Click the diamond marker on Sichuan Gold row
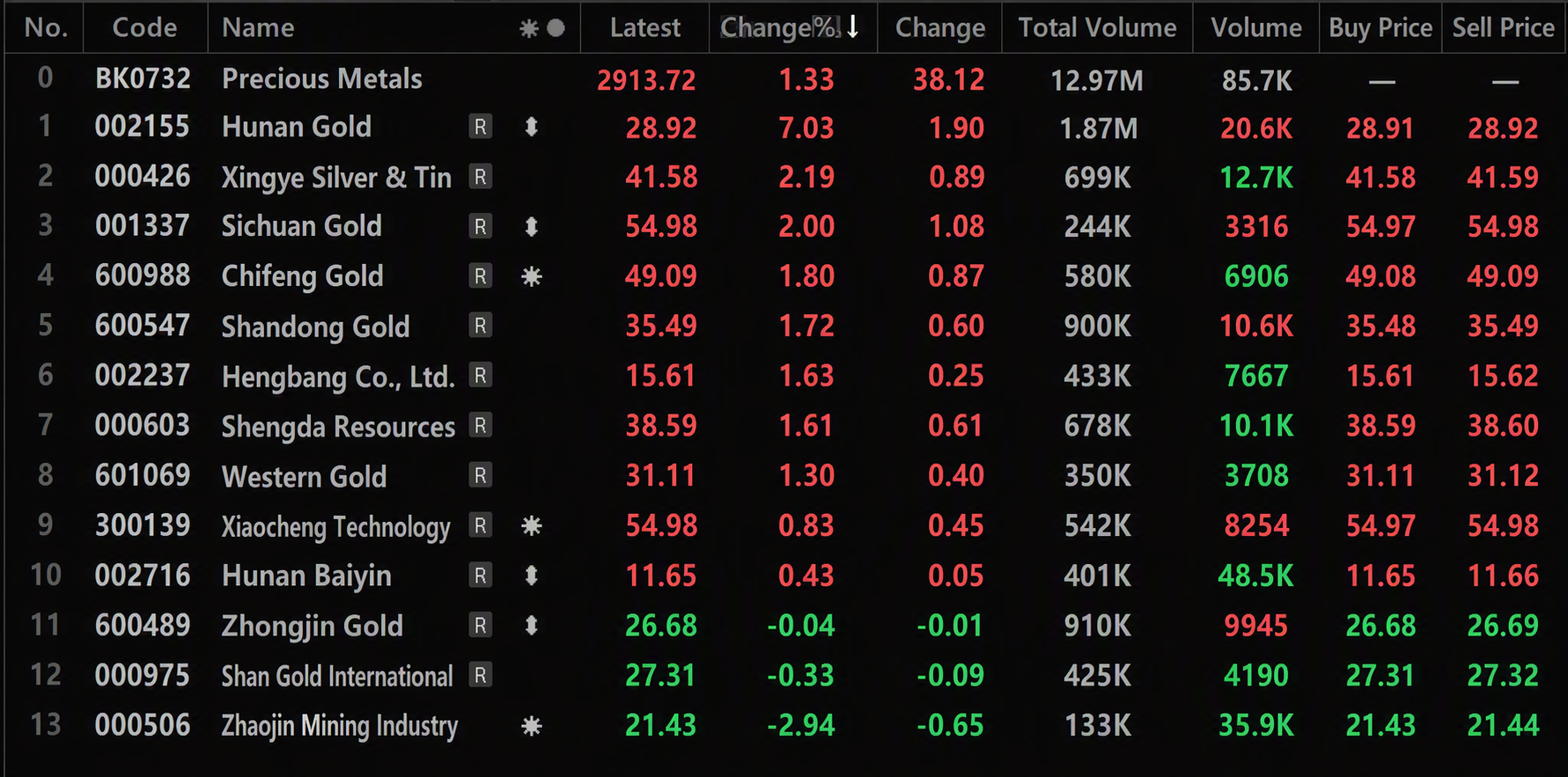The height and width of the screenshot is (777, 1568). (x=531, y=227)
